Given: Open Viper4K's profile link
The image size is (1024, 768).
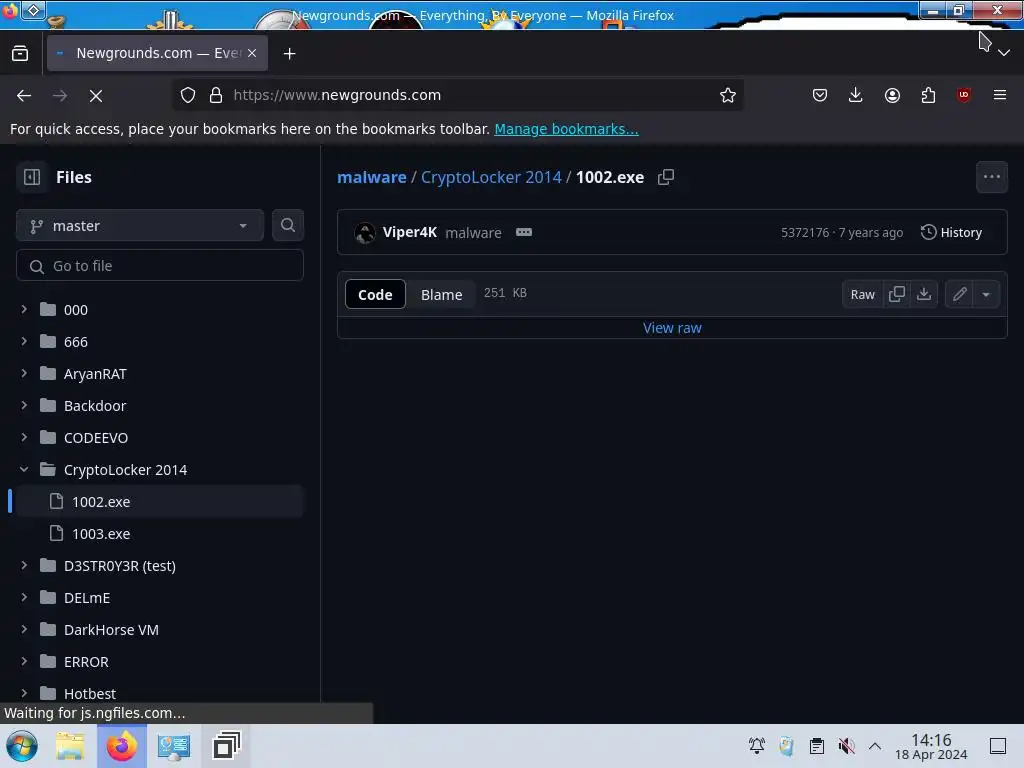Looking at the screenshot, I should 409,232.
